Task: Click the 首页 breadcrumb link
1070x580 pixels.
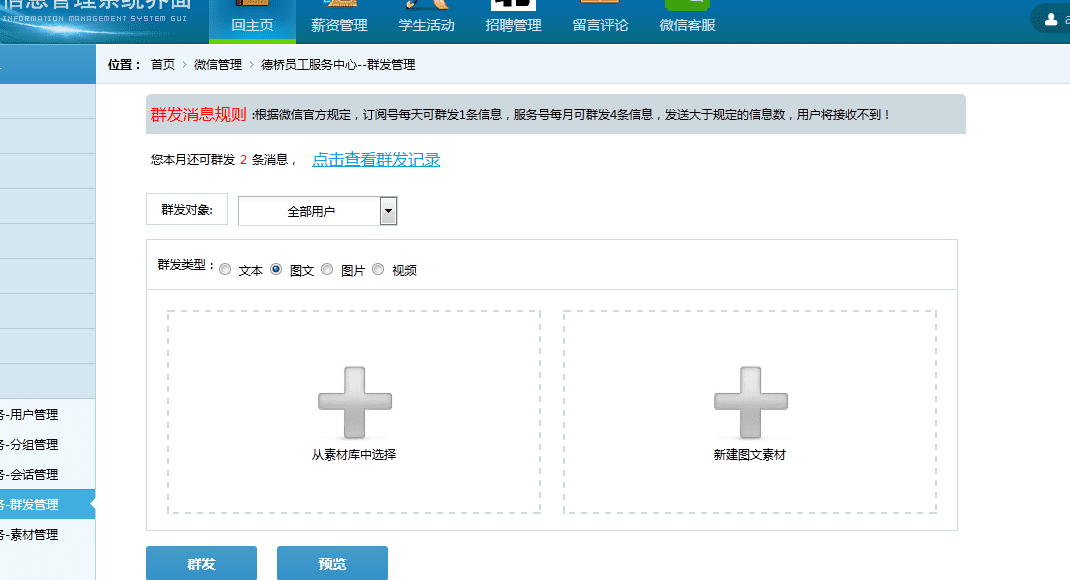Action: pyautogui.click(x=163, y=65)
